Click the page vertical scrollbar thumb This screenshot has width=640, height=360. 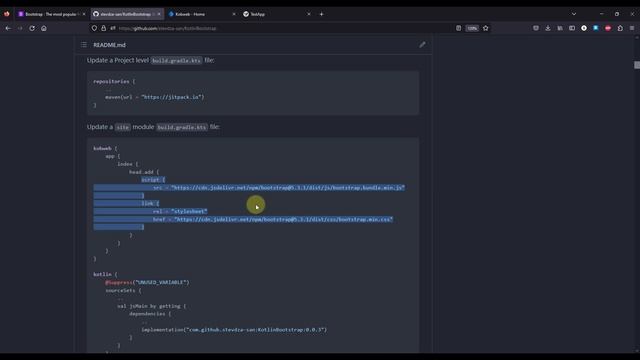pyautogui.click(x=637, y=65)
